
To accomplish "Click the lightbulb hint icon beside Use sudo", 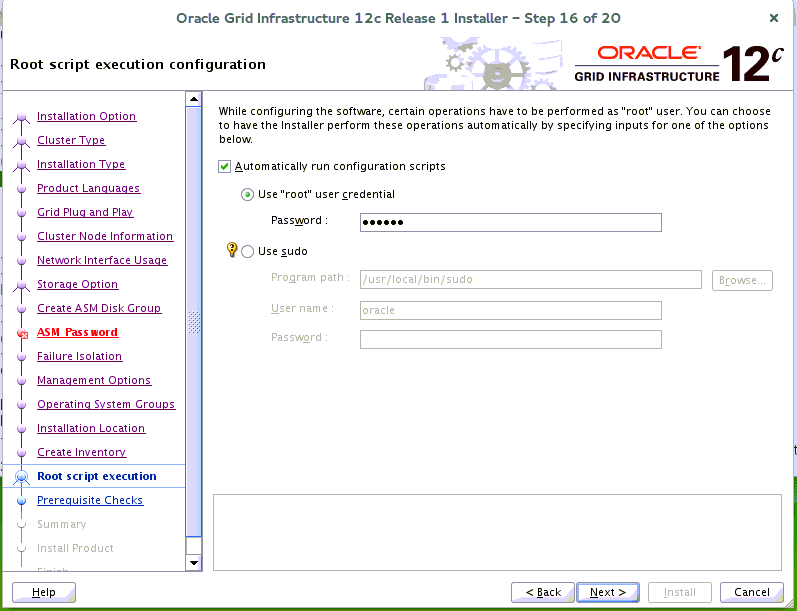I will tap(233, 251).
